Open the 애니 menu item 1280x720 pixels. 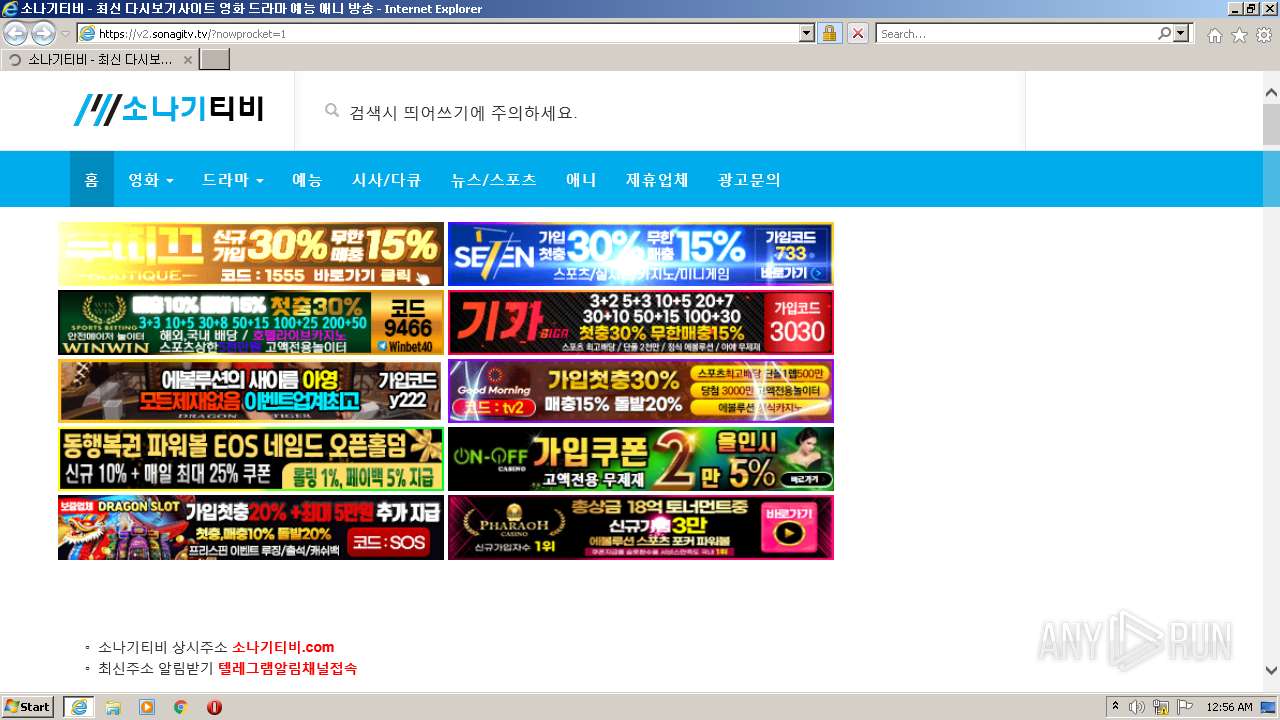click(x=581, y=180)
